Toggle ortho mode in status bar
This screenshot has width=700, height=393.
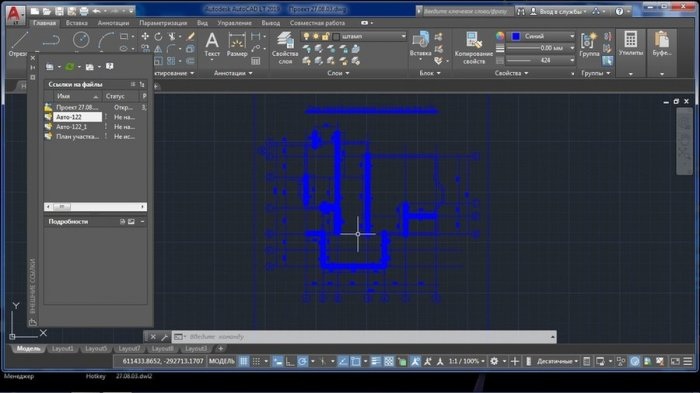pyautogui.click(x=290, y=361)
